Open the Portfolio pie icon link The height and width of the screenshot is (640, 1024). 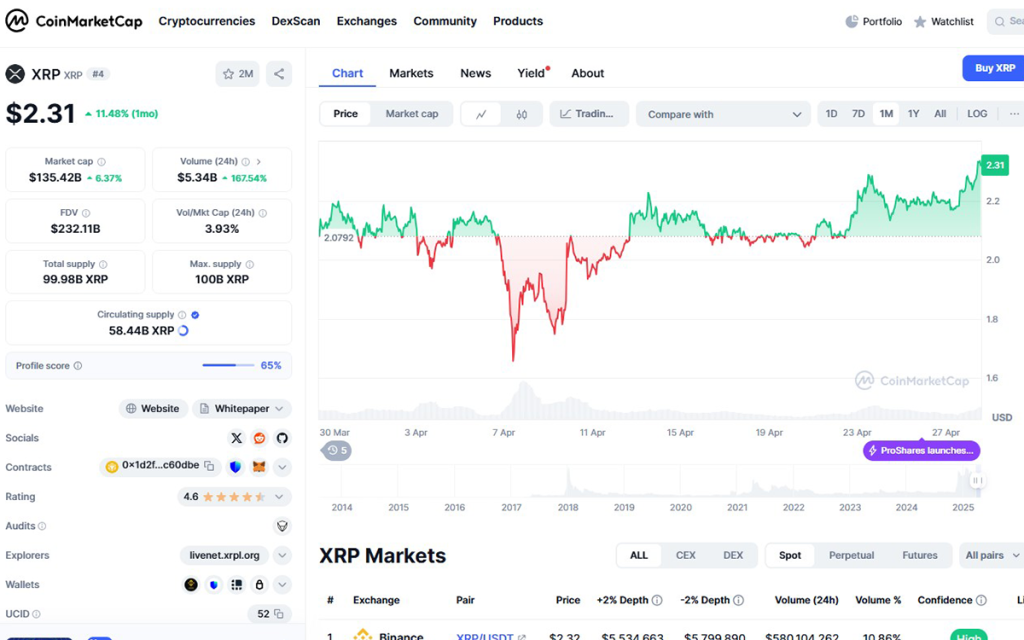(873, 22)
